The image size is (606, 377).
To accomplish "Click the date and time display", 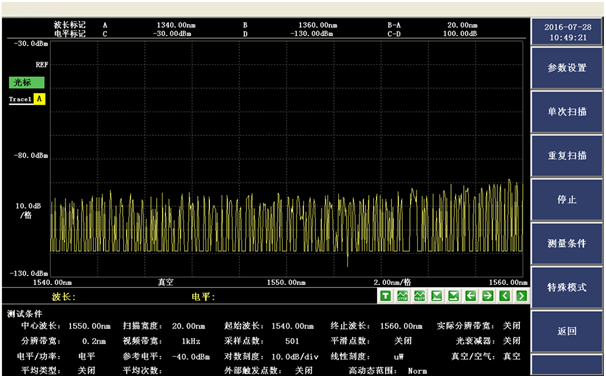I will (567, 32).
